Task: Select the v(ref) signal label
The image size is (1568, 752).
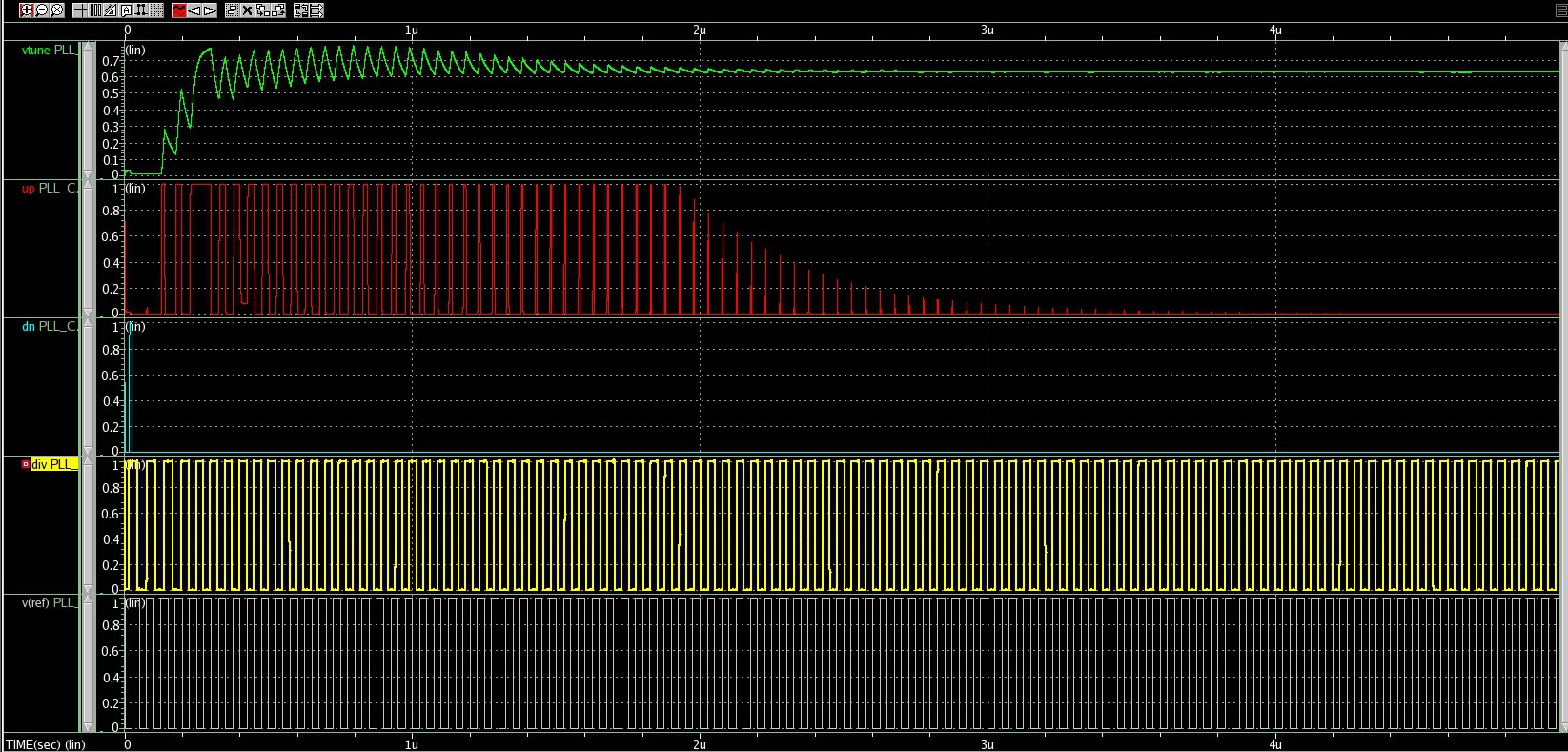Action: 34,602
